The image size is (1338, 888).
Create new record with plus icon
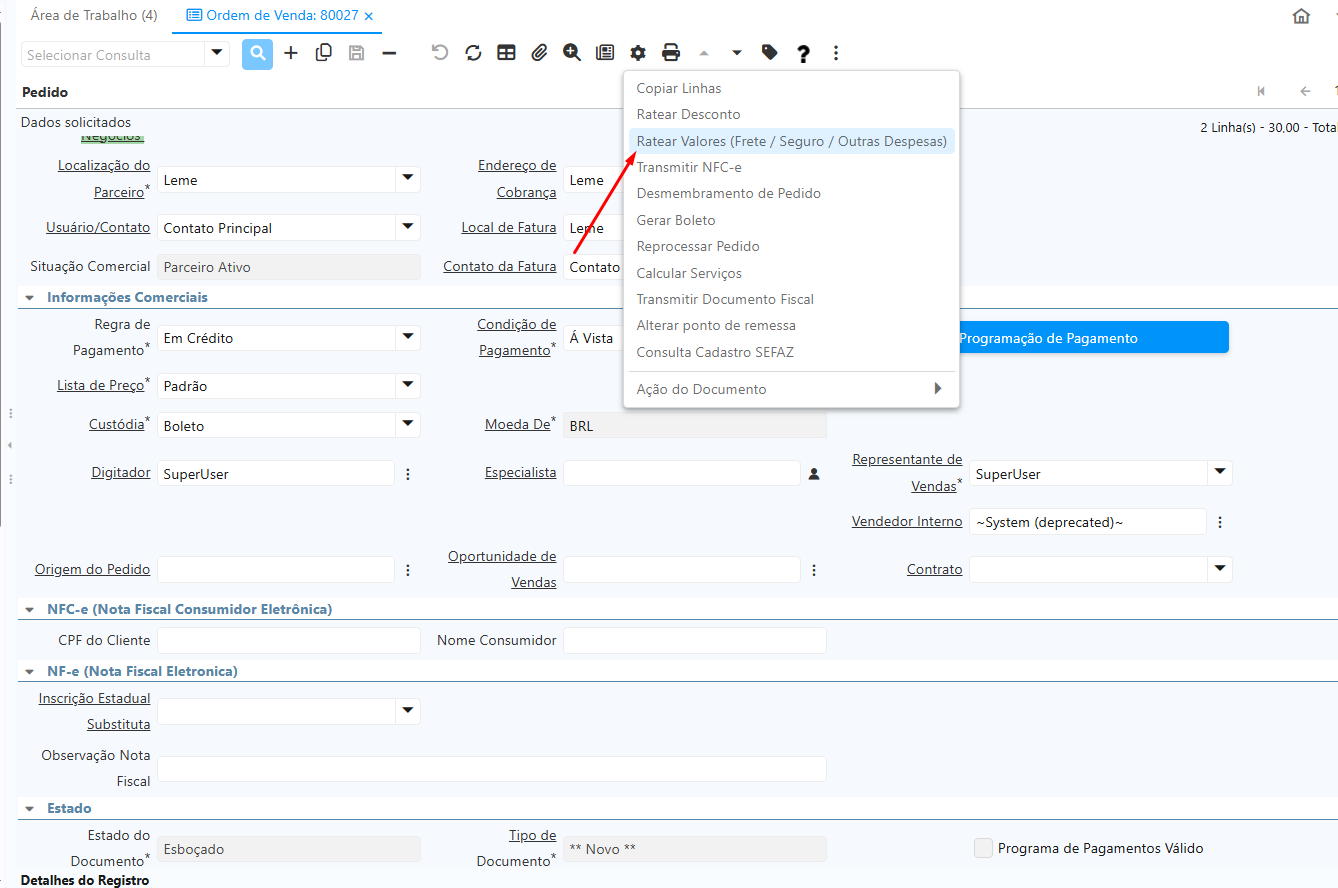pyautogui.click(x=291, y=53)
